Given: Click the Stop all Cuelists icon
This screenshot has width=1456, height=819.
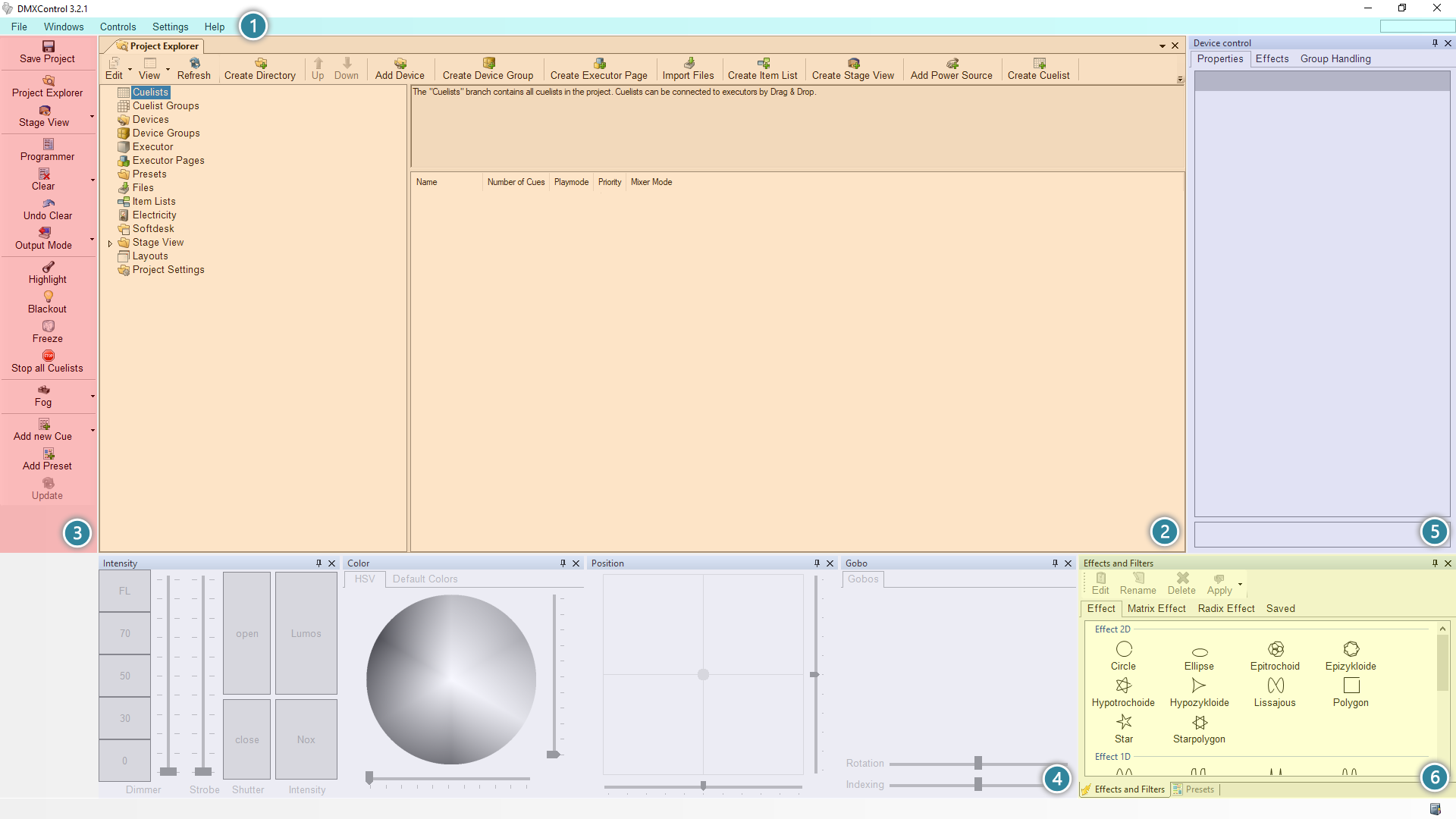Looking at the screenshot, I should tap(48, 356).
